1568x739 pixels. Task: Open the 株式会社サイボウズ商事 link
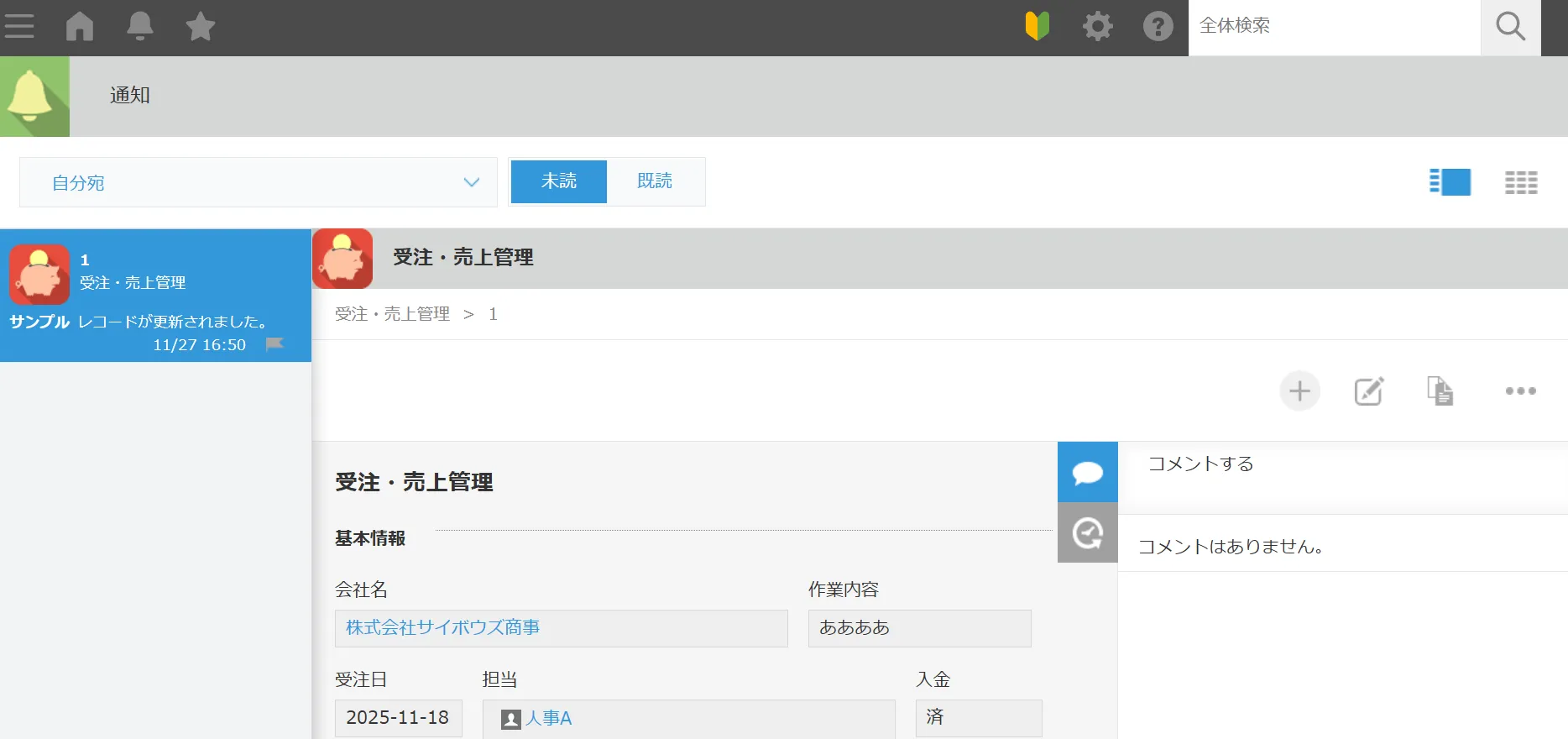pyautogui.click(x=443, y=628)
